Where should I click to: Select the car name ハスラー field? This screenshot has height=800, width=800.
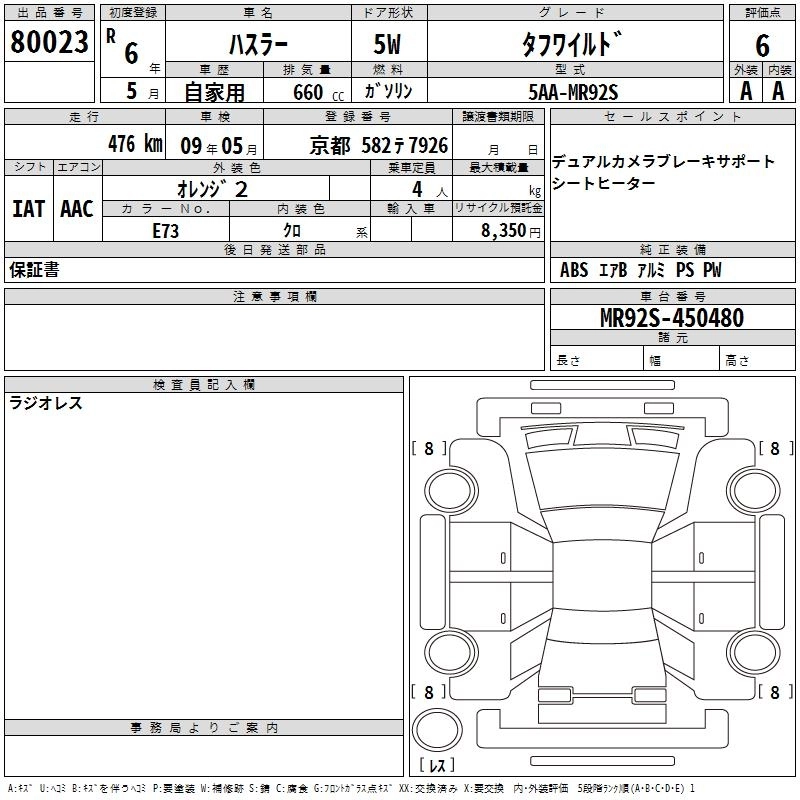coord(257,46)
